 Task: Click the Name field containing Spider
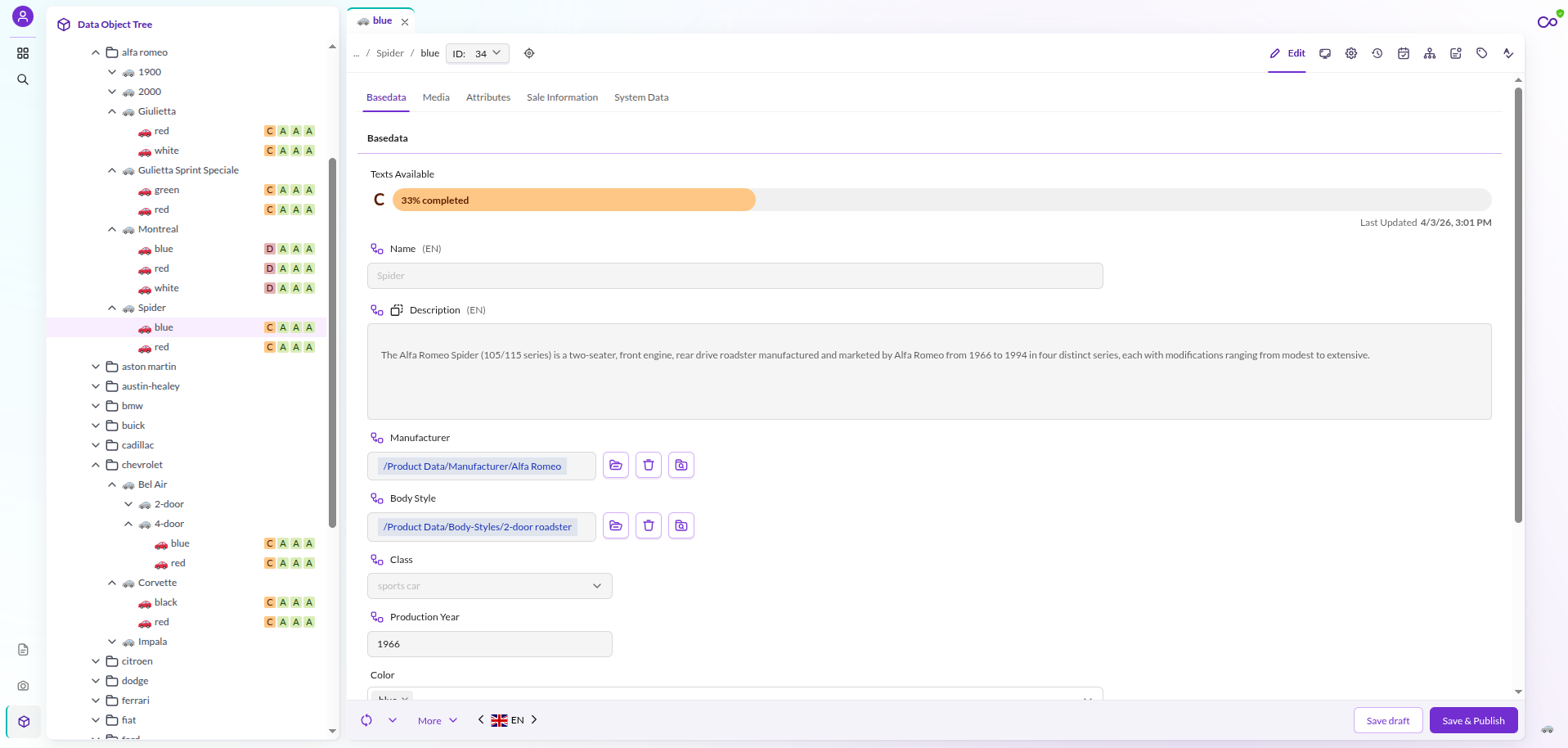coord(735,276)
